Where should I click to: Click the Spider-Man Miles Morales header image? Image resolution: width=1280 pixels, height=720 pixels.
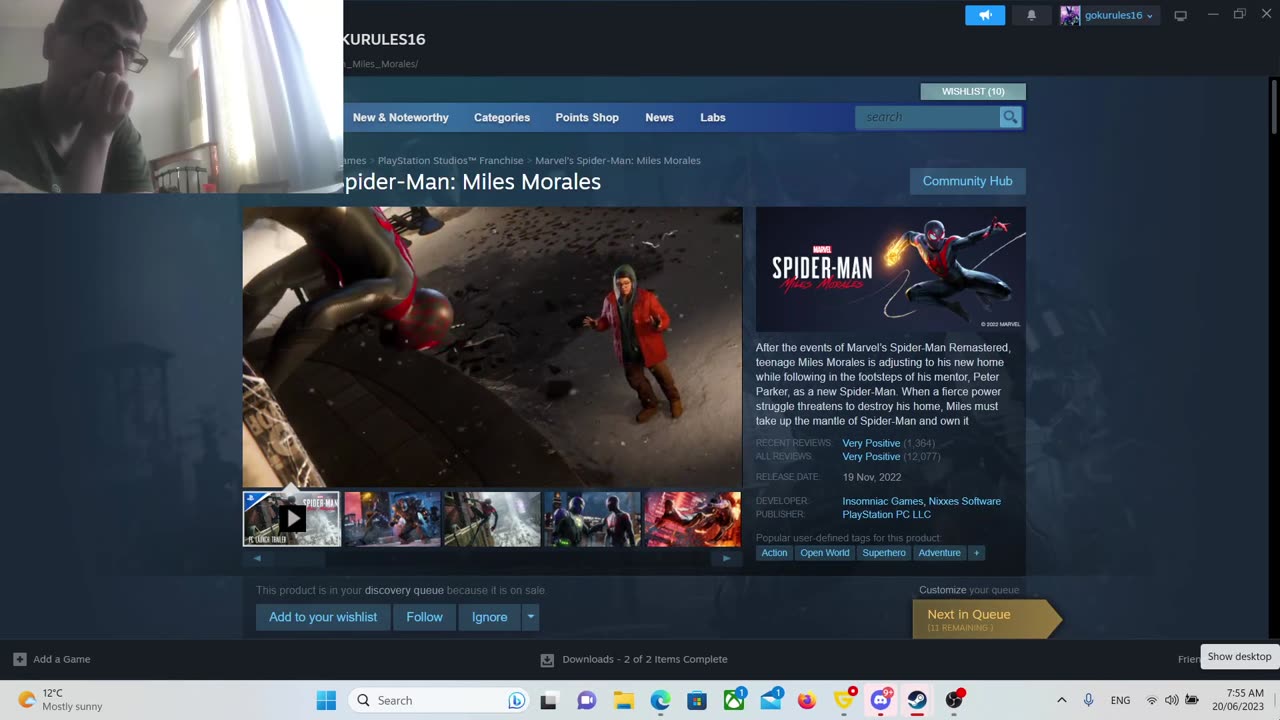[891, 269]
